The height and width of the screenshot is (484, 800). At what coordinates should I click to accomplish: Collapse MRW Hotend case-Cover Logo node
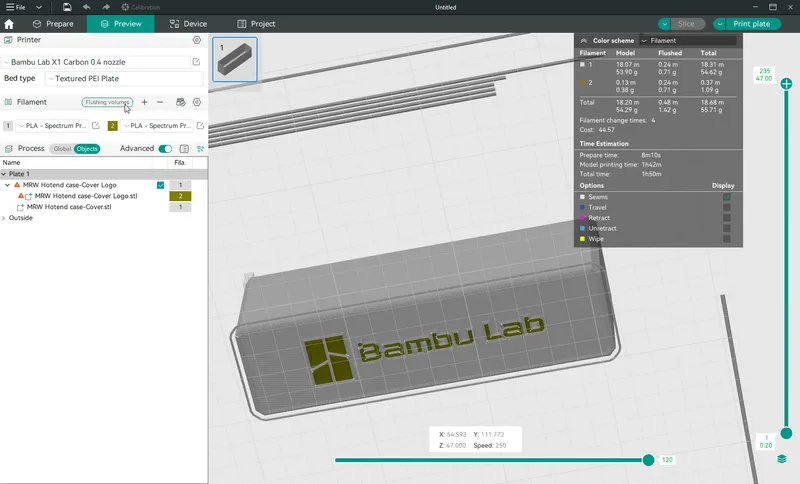pyautogui.click(x=7, y=185)
